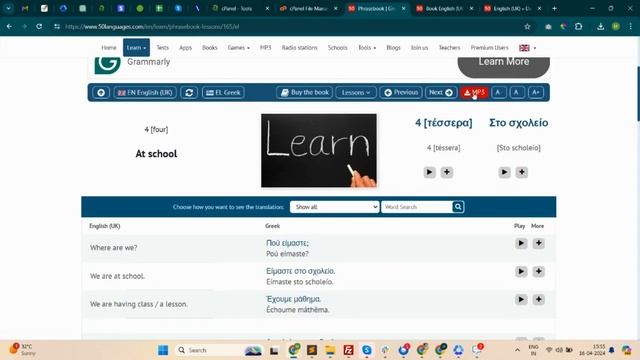Open the browser downloads icon
This screenshot has width=640, height=360.
coord(600,27)
